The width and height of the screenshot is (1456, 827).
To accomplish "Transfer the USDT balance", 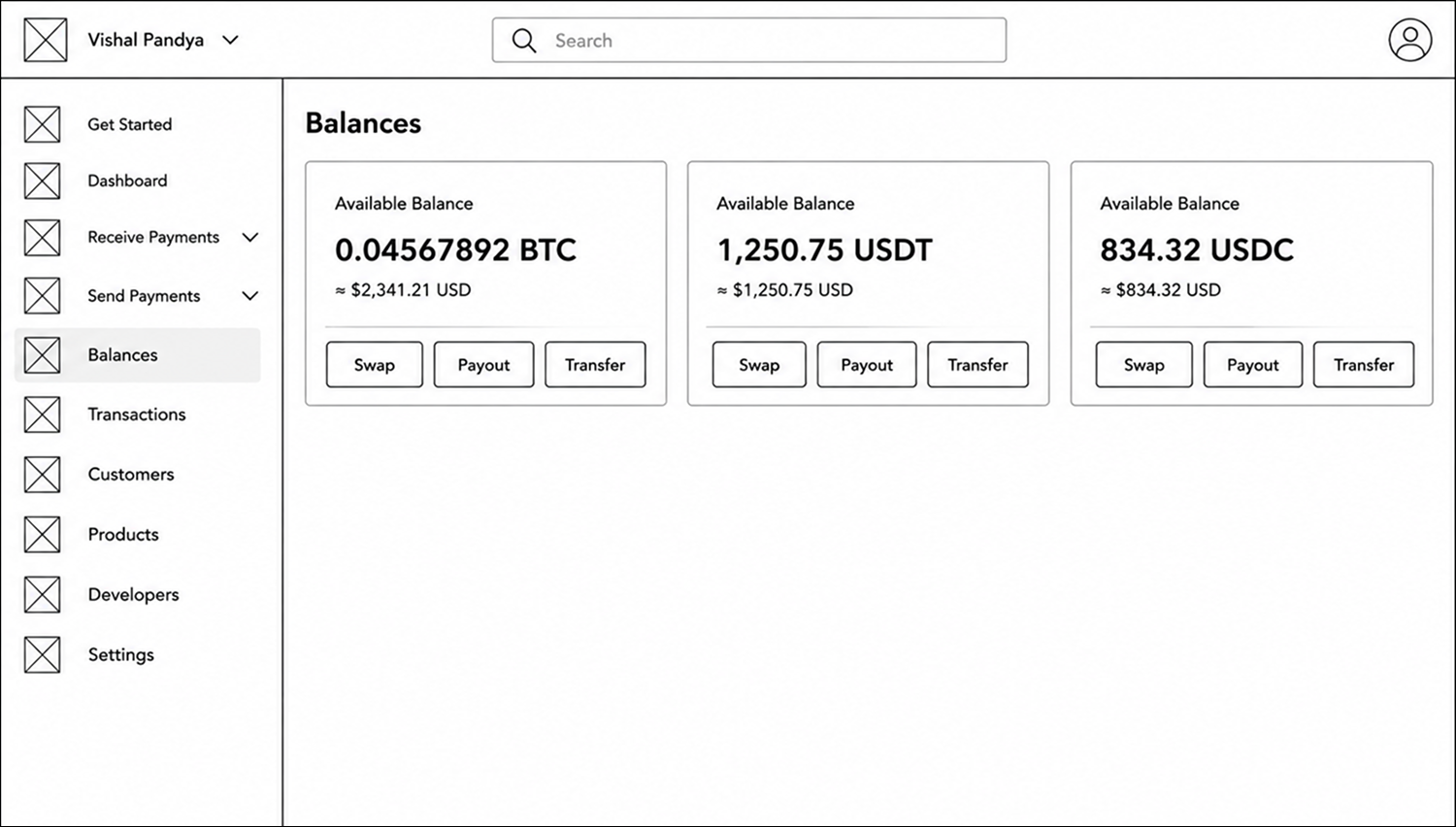I will coord(977,365).
